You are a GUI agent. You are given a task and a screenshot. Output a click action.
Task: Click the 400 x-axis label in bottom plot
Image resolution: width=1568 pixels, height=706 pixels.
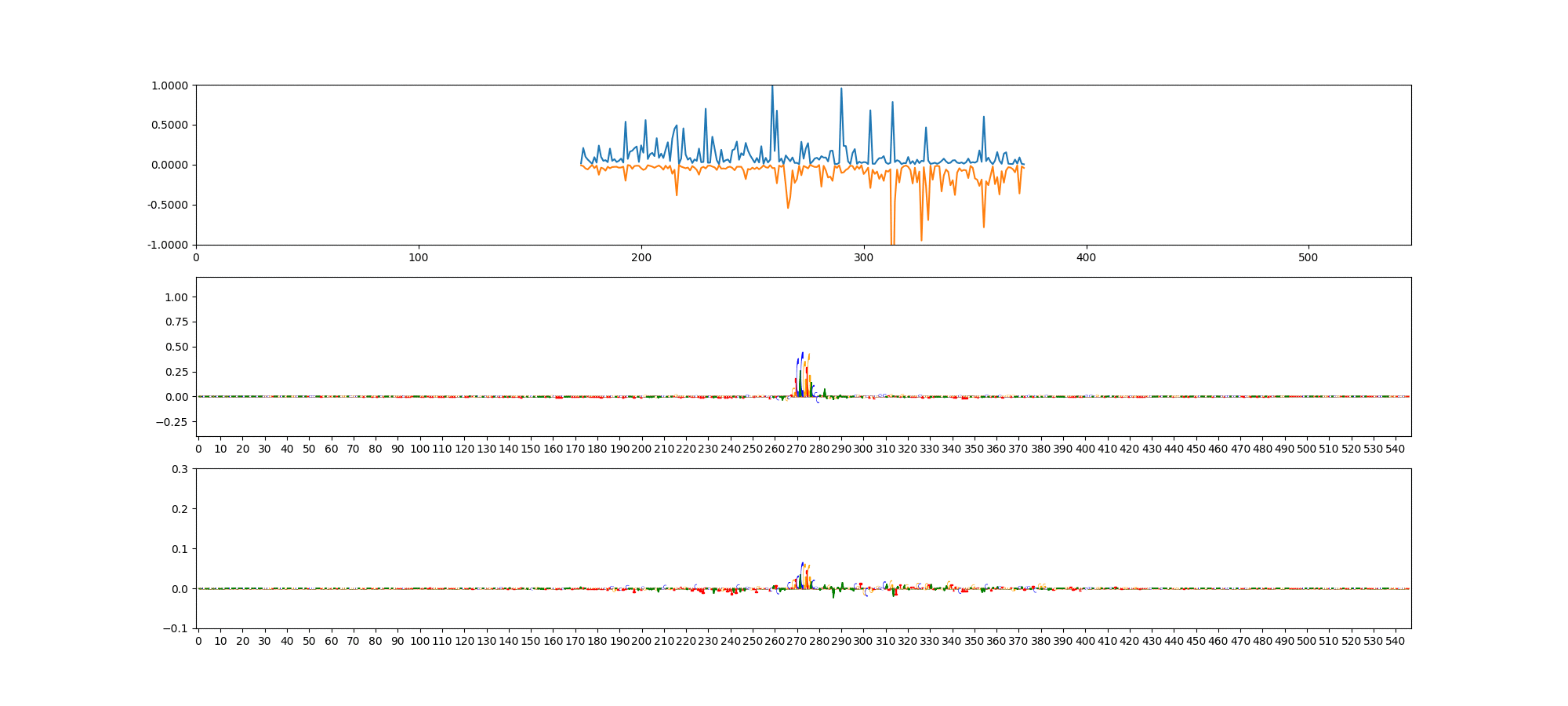point(1085,641)
